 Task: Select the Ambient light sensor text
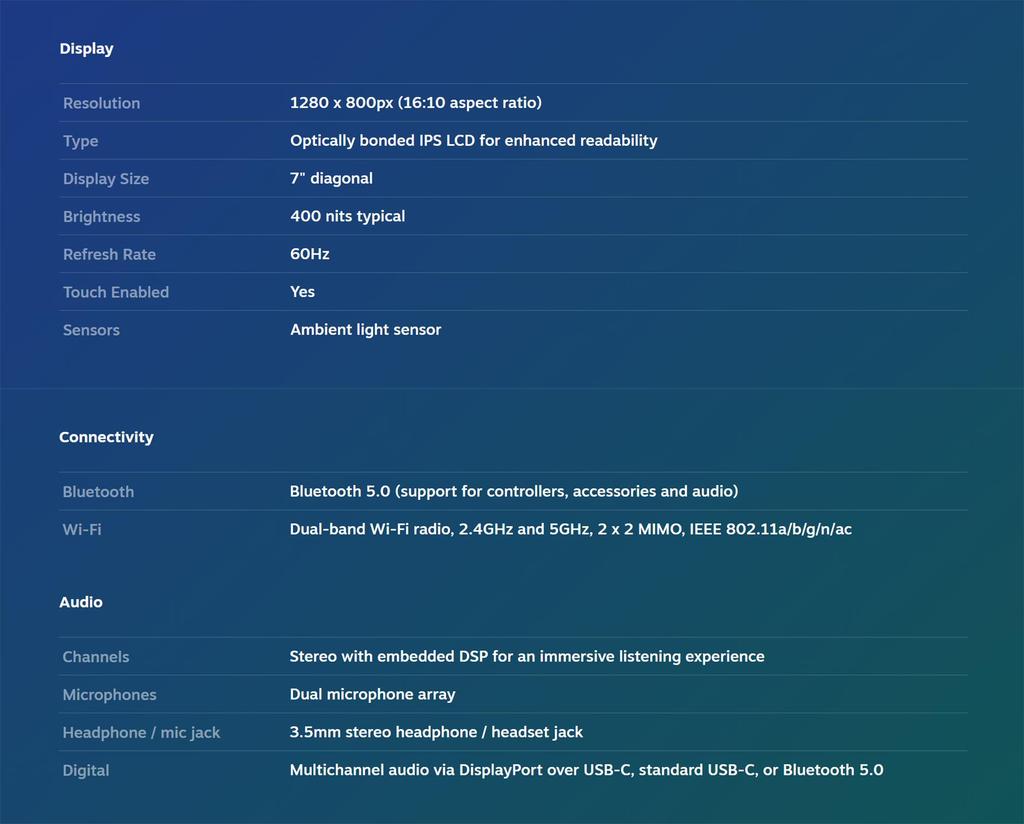click(365, 330)
